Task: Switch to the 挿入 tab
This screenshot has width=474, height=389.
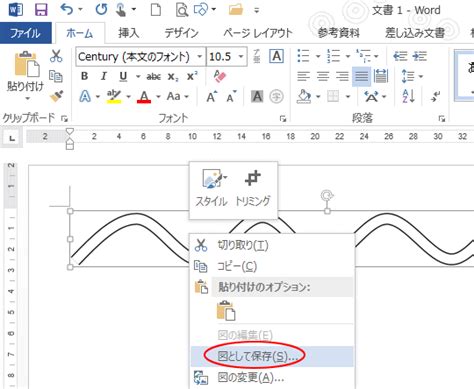Action: (x=128, y=33)
